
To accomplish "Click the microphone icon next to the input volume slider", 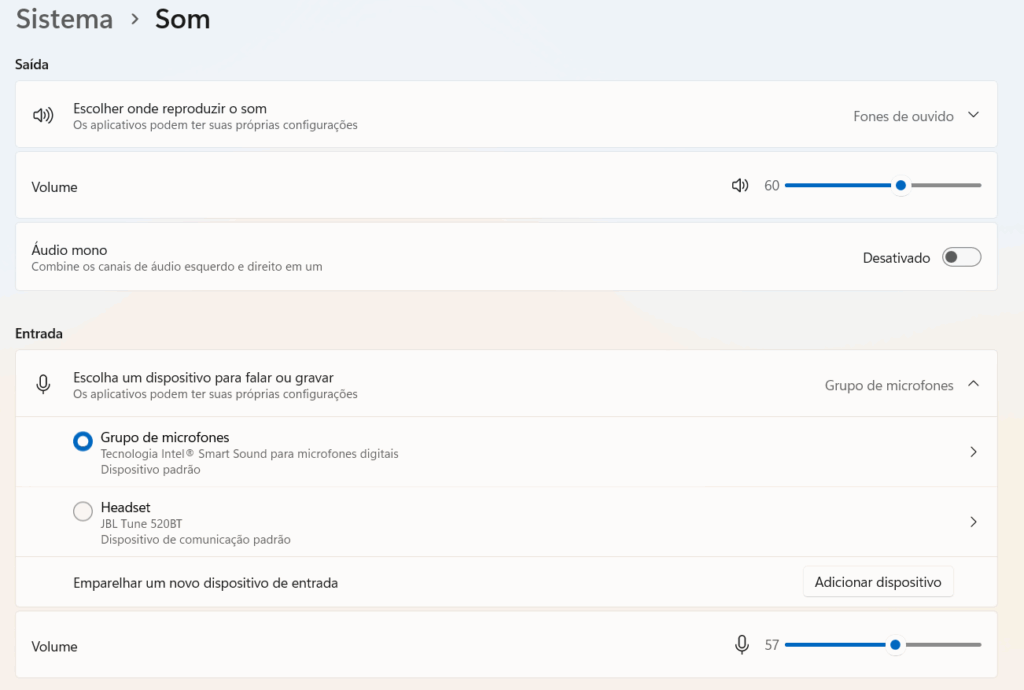I will point(741,644).
